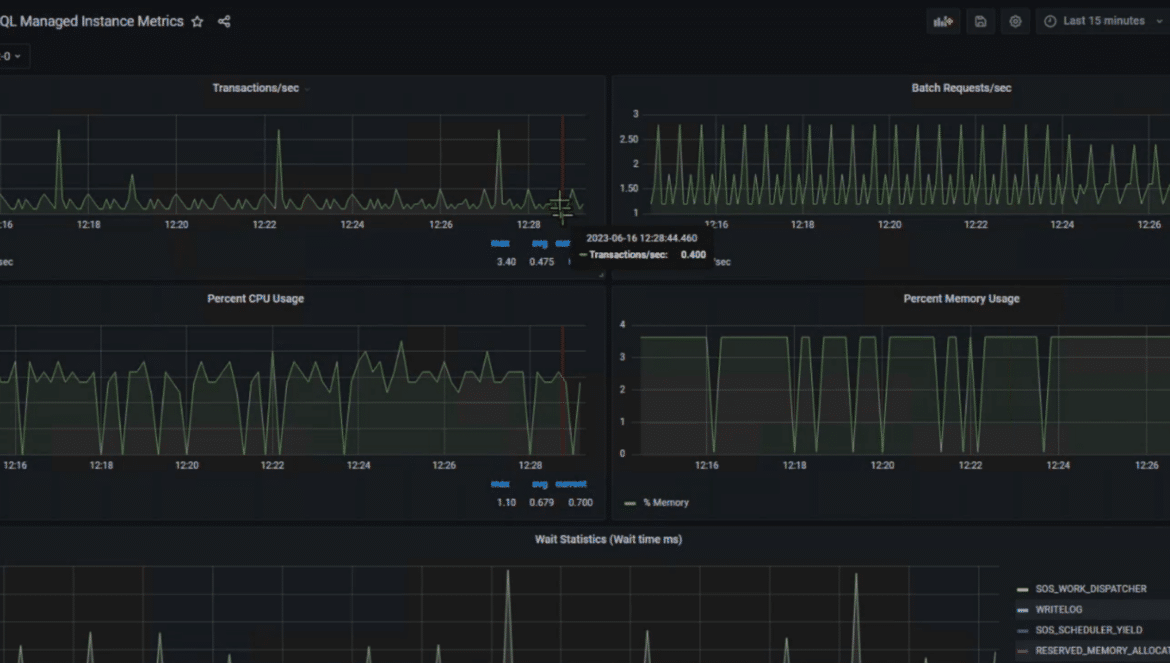Click the WRITELOG legend color swatch

click(x=1022, y=610)
